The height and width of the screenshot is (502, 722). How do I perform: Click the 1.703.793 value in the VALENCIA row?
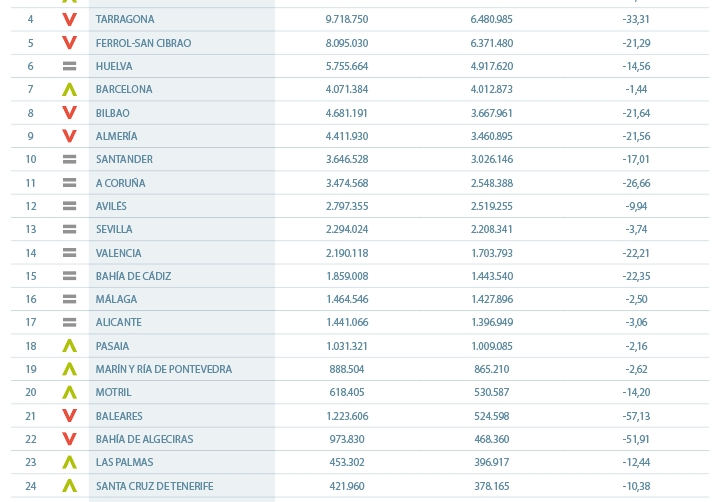click(x=492, y=253)
